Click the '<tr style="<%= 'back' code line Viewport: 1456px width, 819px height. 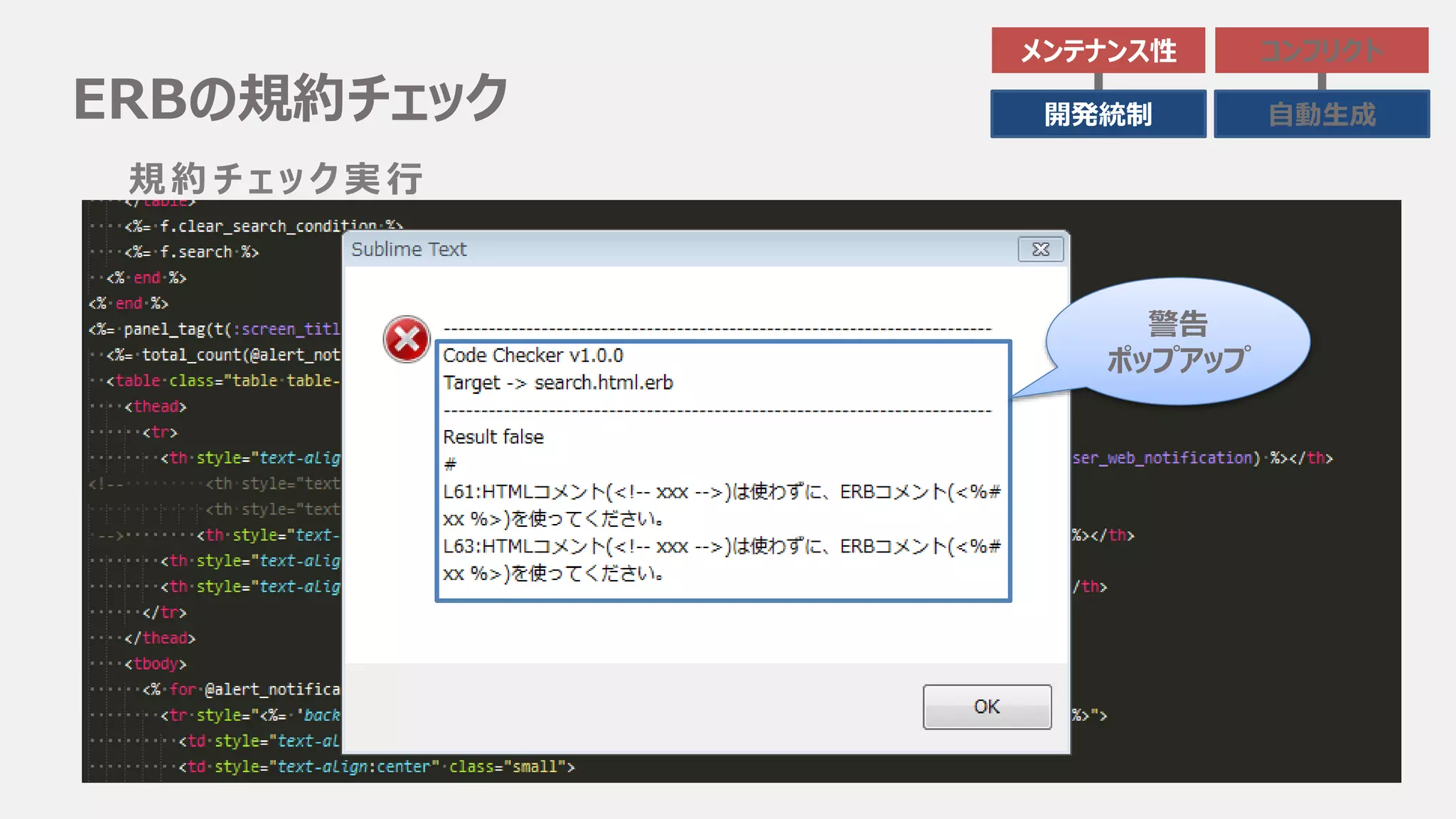(251, 715)
